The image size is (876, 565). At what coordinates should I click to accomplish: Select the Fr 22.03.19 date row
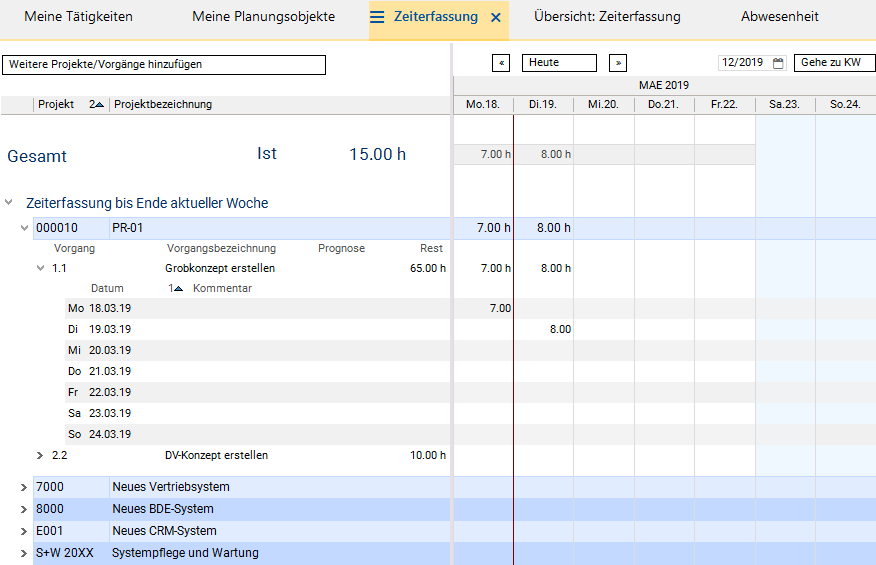[258, 392]
